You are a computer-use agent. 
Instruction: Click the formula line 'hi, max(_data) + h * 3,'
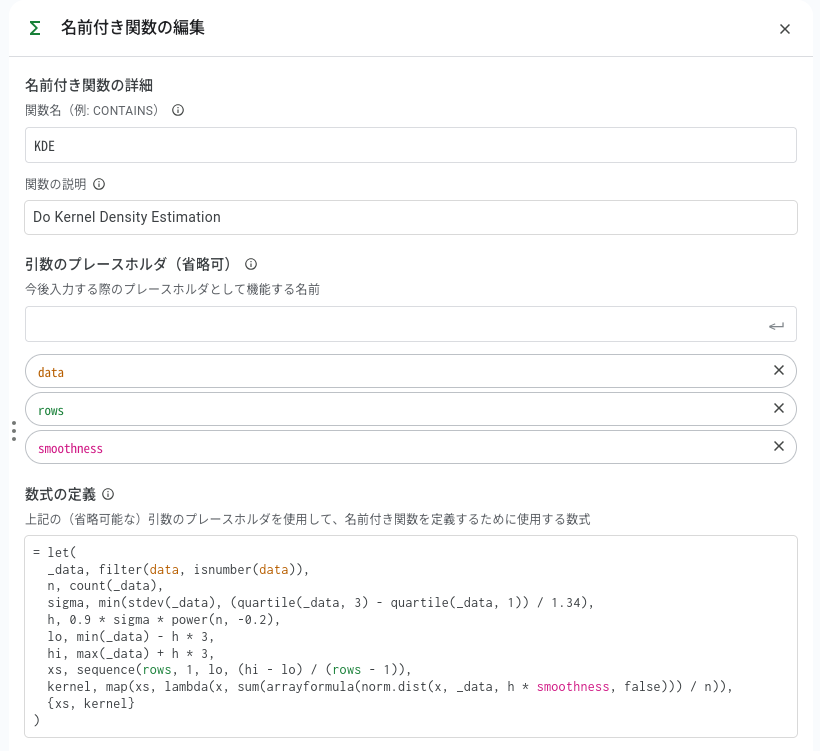(131, 653)
